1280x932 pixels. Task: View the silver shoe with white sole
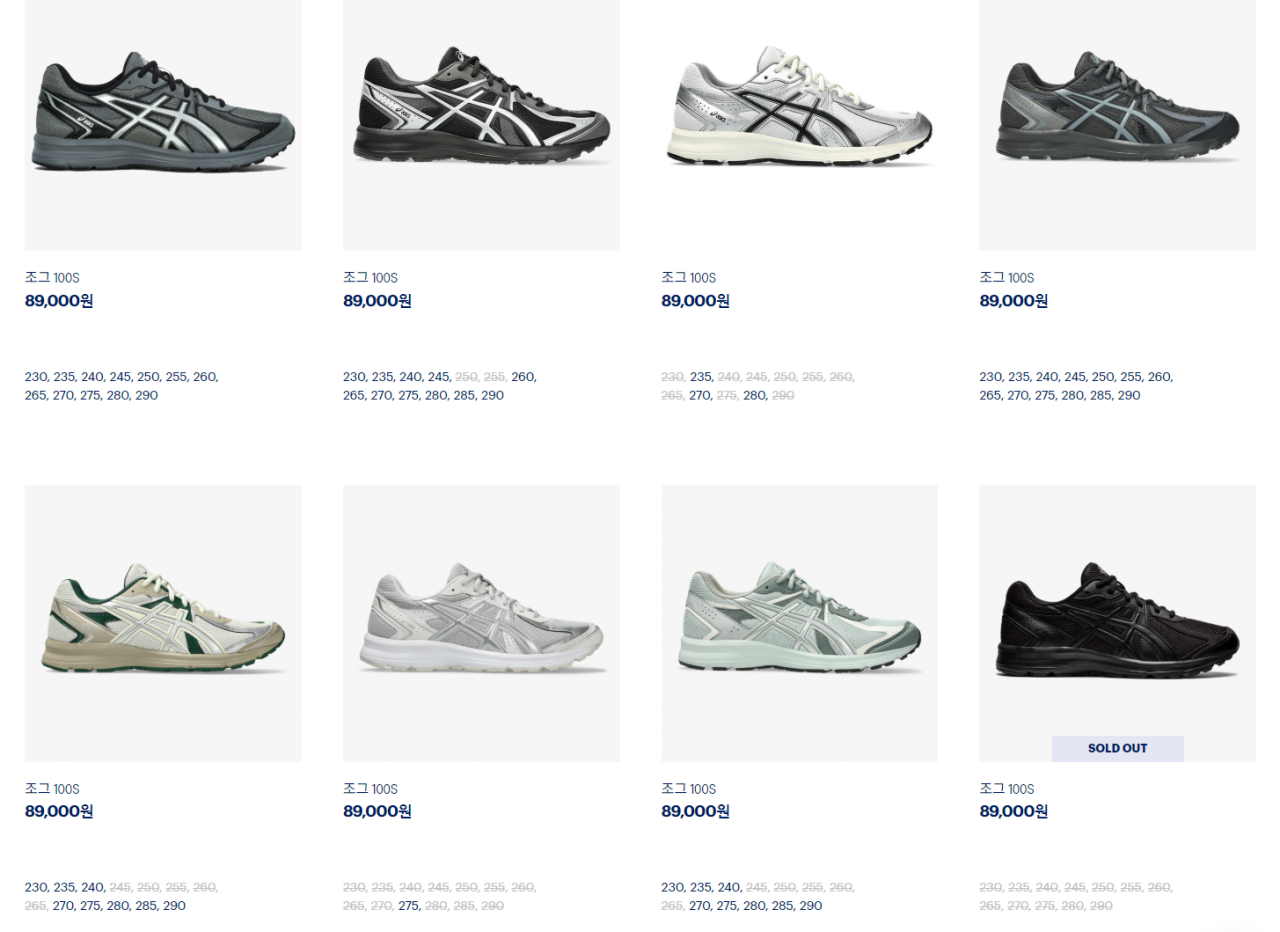481,623
